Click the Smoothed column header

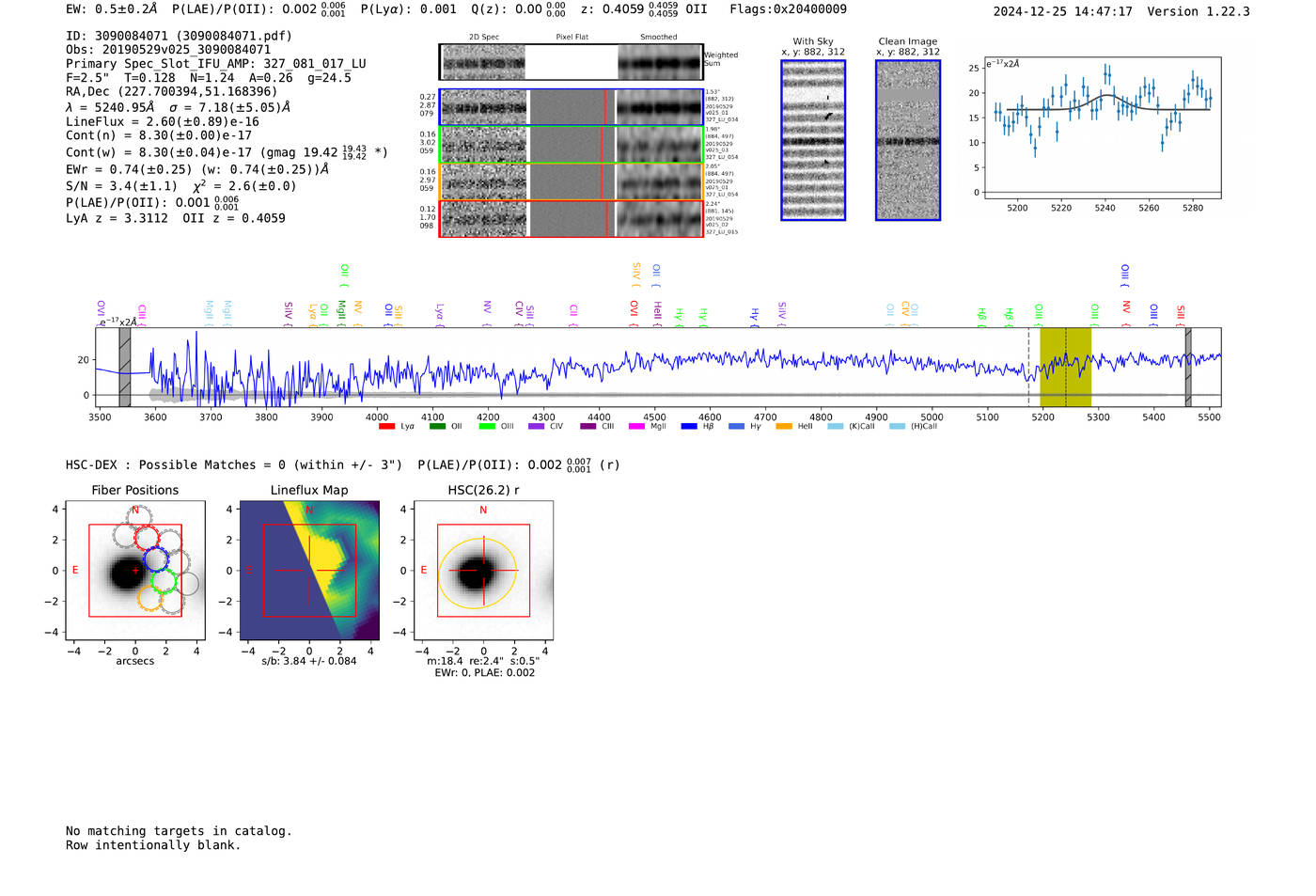pos(659,38)
